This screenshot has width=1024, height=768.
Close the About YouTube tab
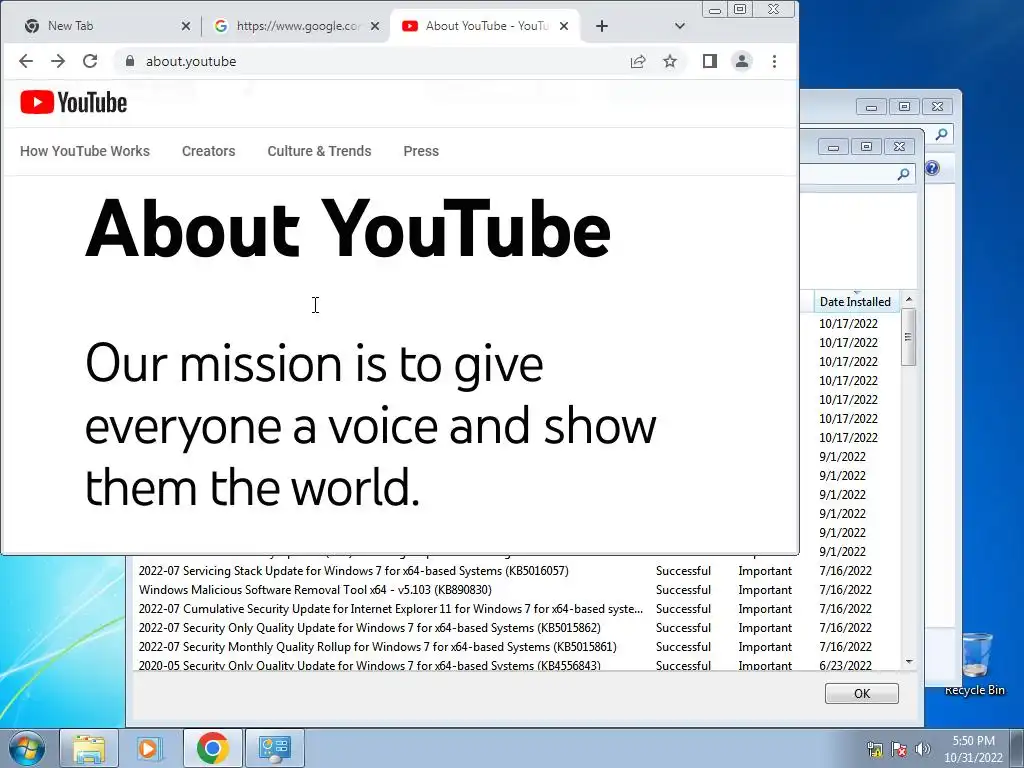(564, 26)
